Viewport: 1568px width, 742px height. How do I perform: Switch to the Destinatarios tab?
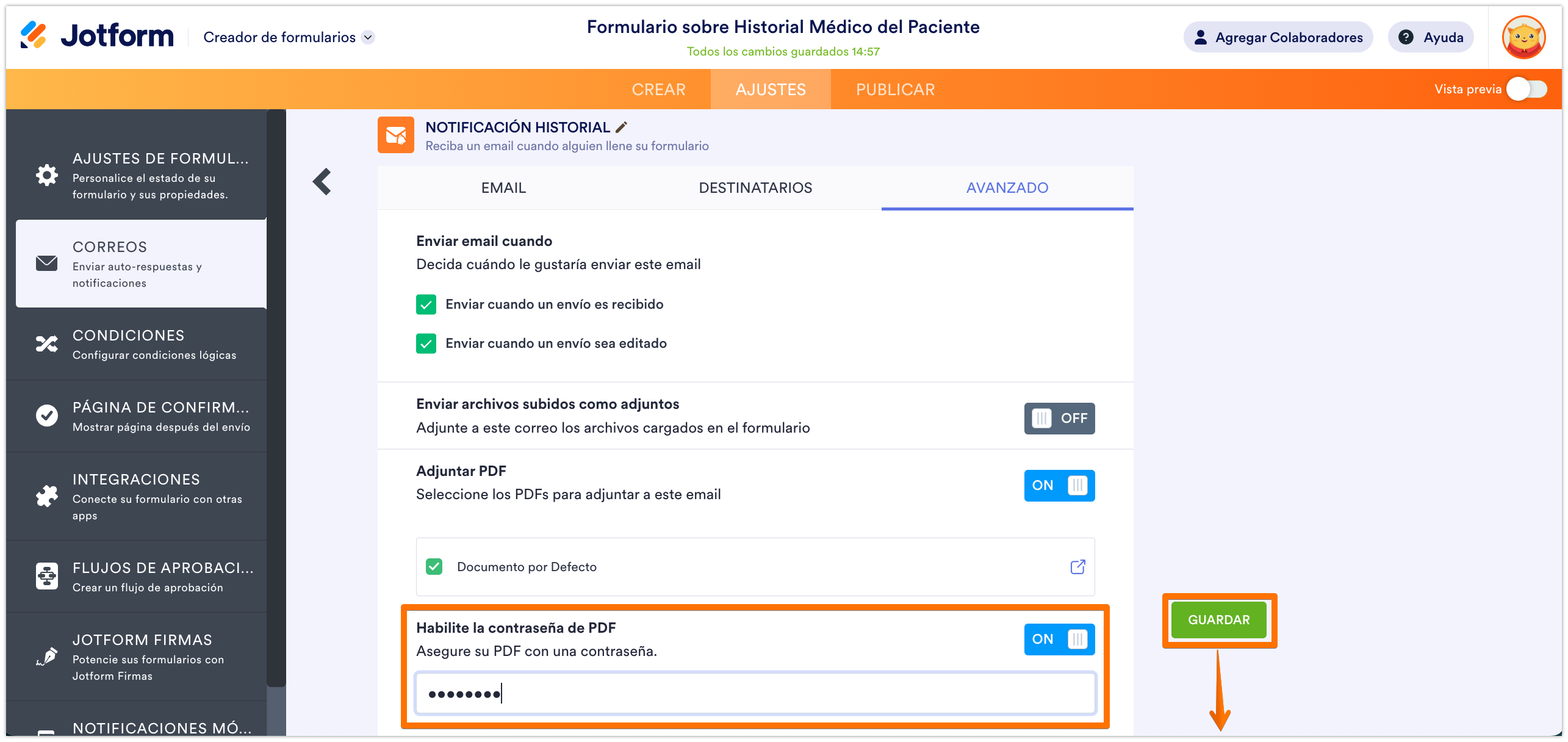coord(755,188)
